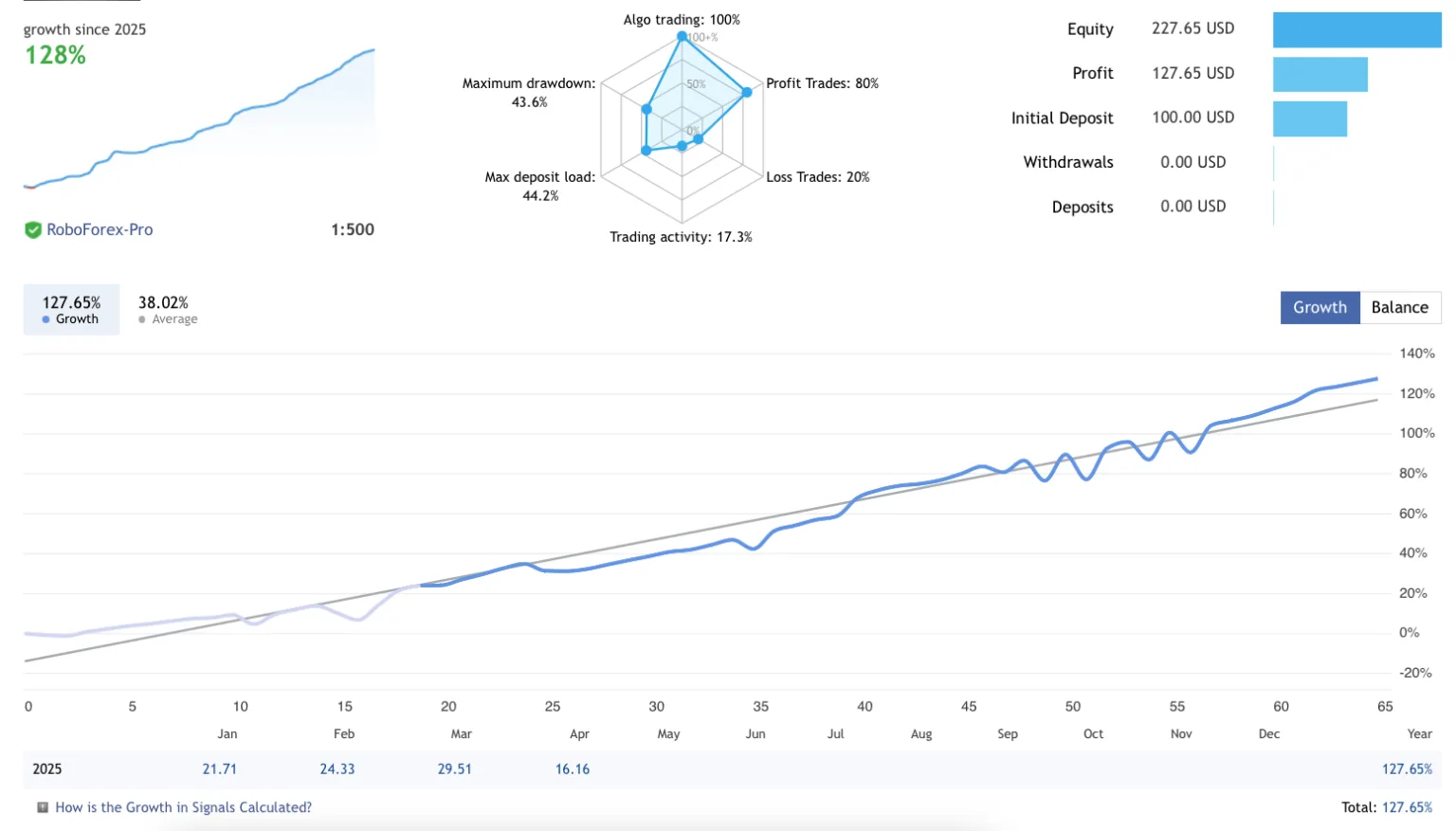
Task: Toggle the 127.65% Growth series
Action: 71,309
